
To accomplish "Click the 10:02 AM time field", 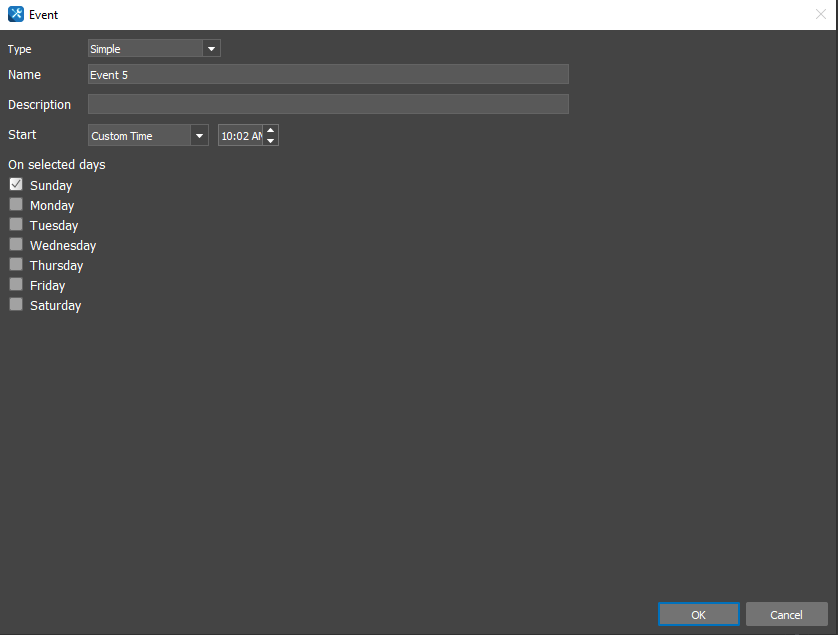I will [x=240, y=136].
